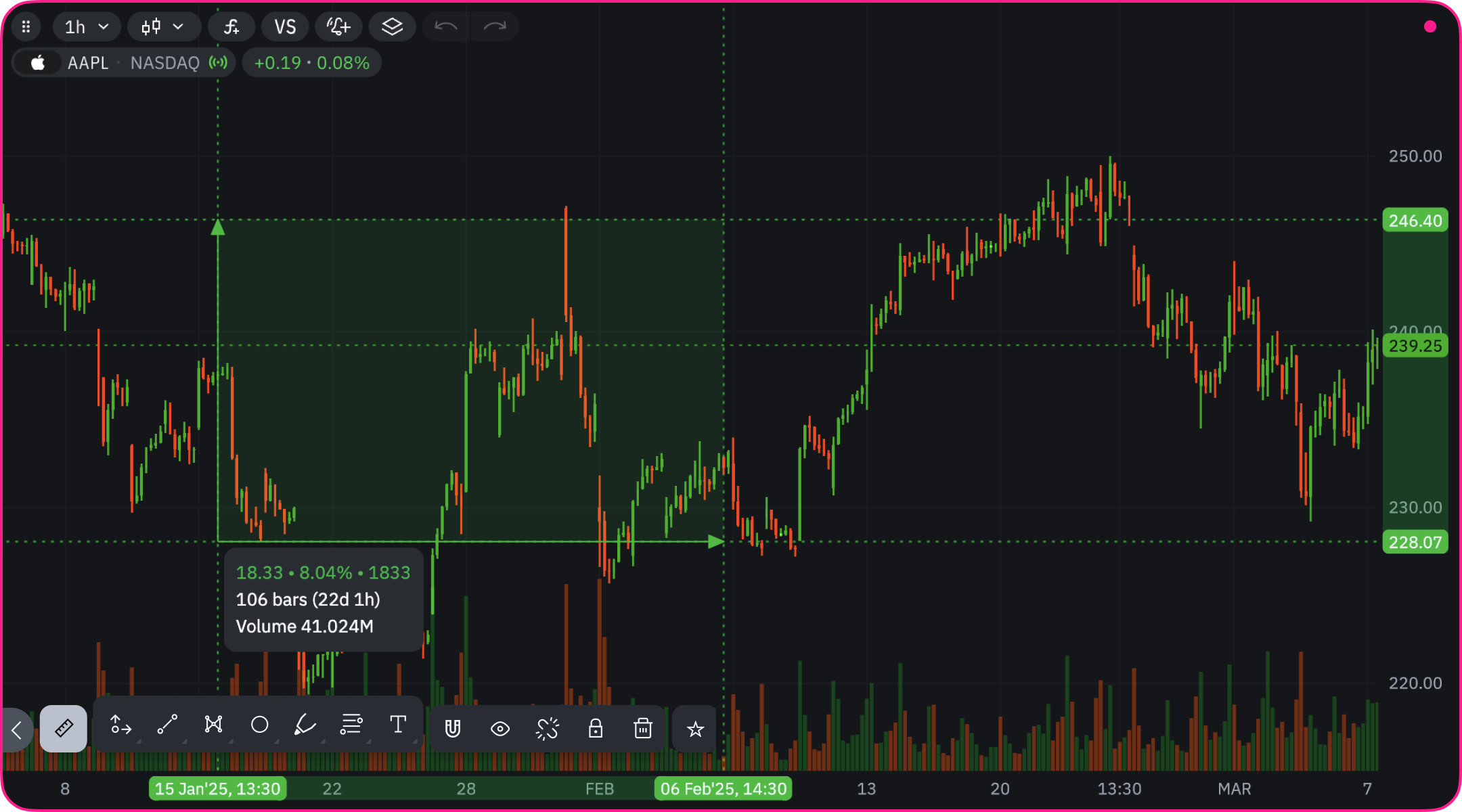This screenshot has width=1462, height=812.
Task: Open the indicators fx button
Action: (x=231, y=27)
